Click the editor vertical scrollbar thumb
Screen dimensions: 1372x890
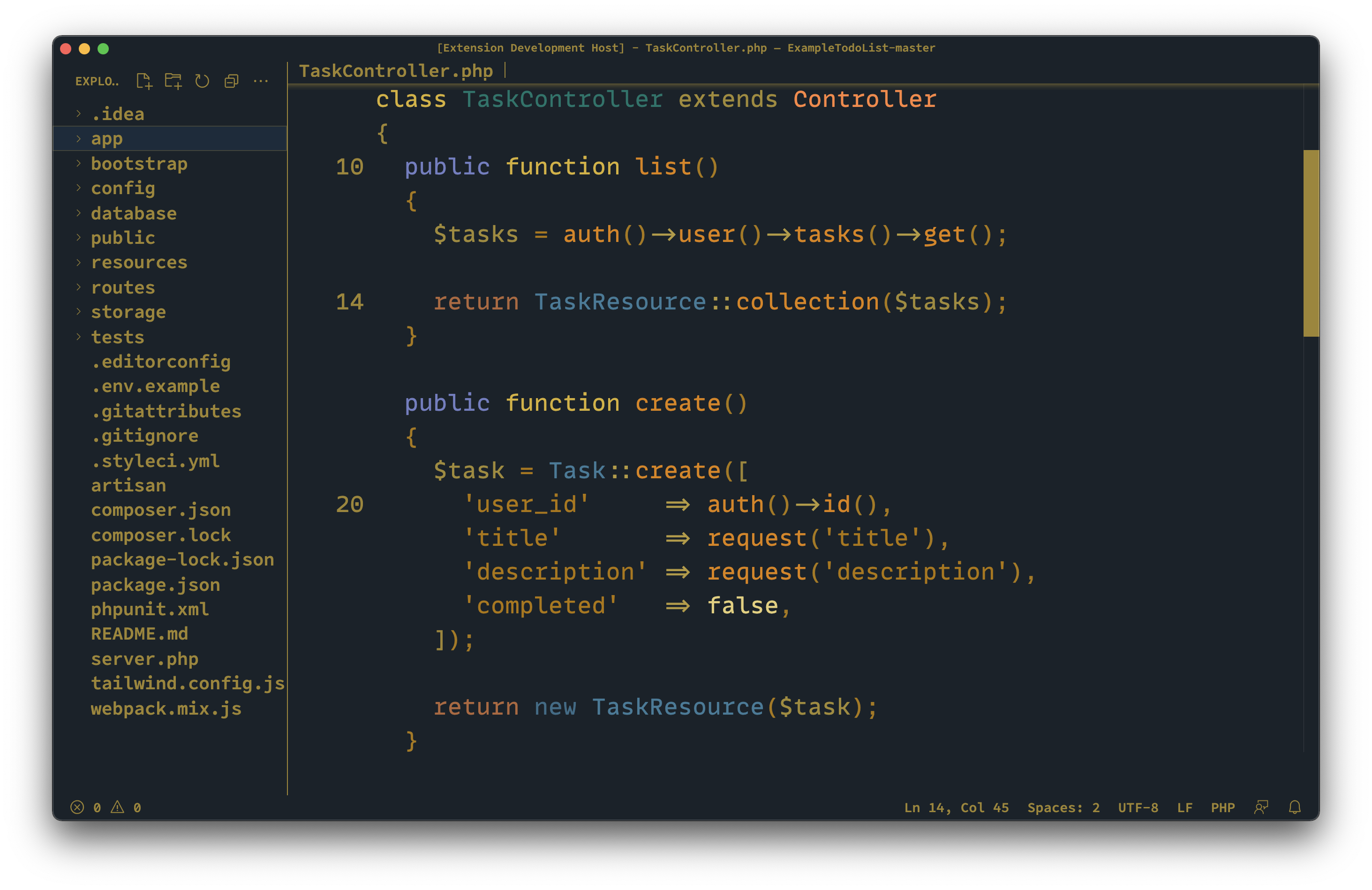[1310, 242]
